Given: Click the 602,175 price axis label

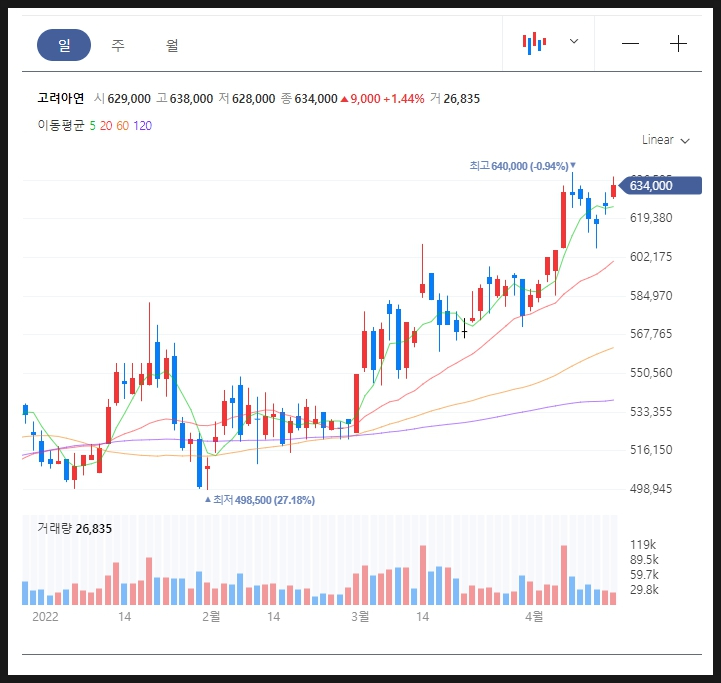Looking at the screenshot, I should [x=651, y=256].
